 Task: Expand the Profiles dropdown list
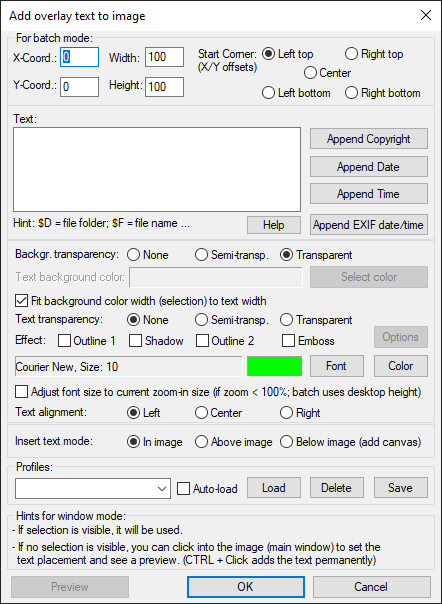(162, 489)
